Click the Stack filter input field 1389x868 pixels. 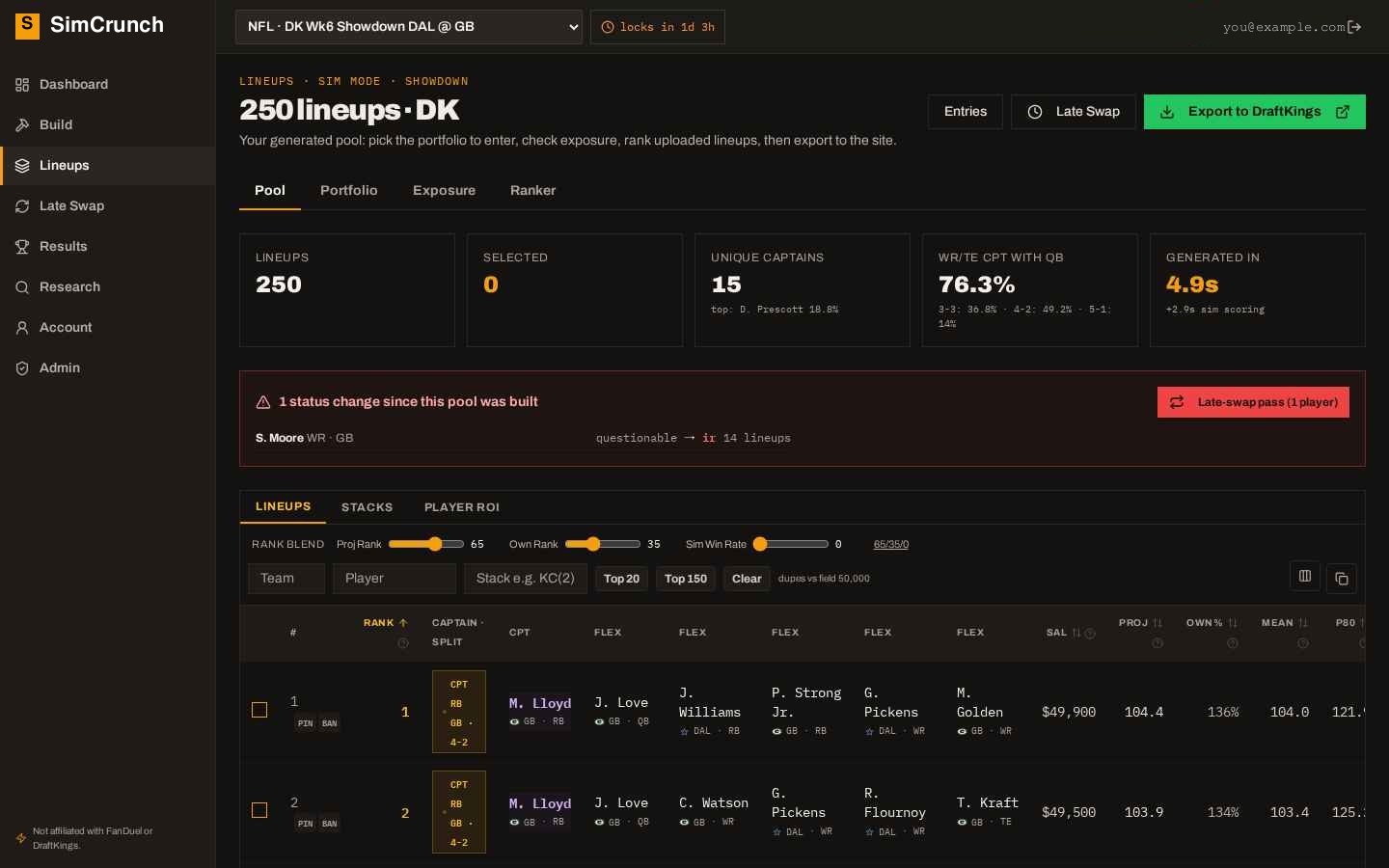tap(526, 579)
